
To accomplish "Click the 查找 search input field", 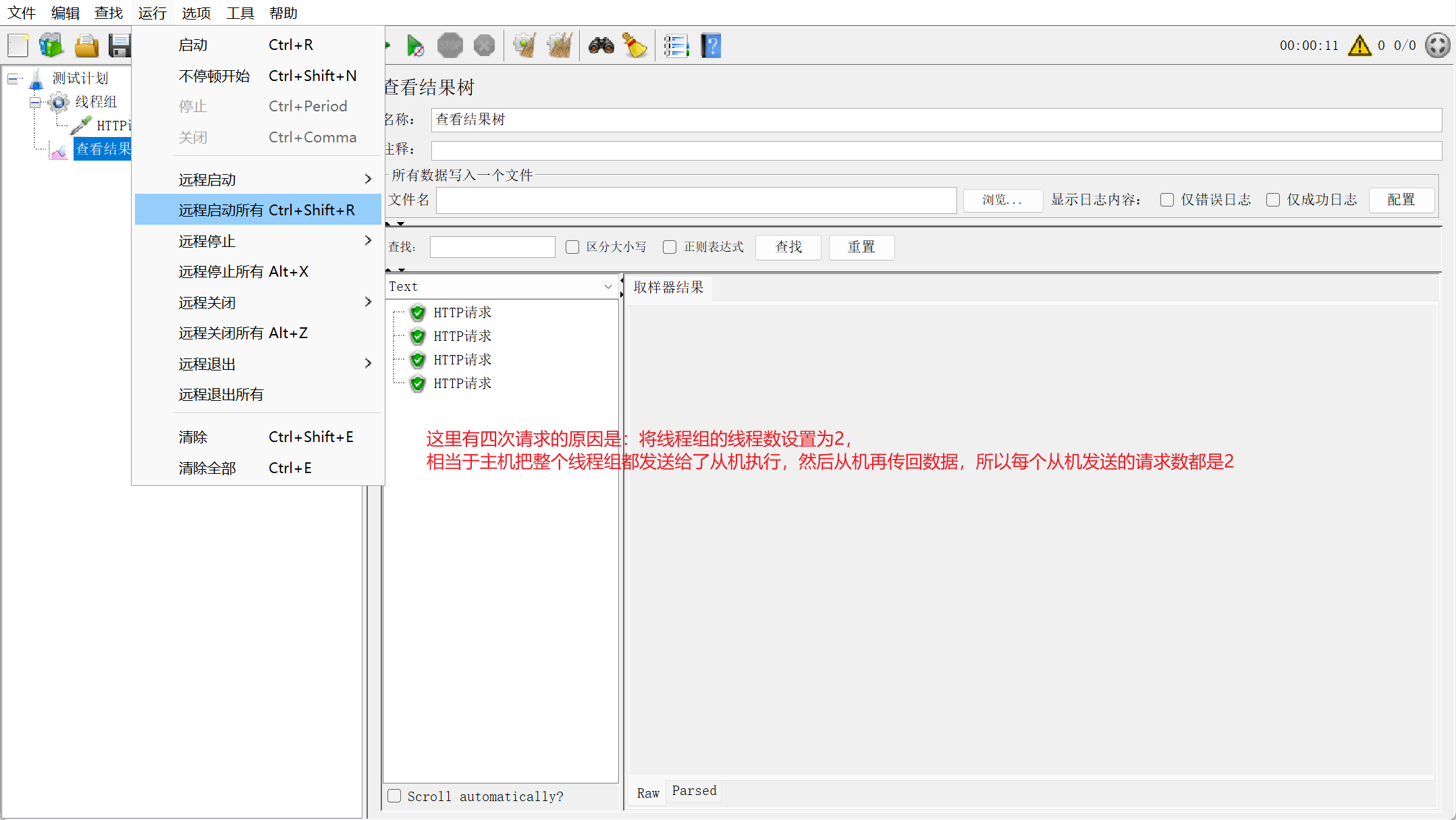I will 492,247.
